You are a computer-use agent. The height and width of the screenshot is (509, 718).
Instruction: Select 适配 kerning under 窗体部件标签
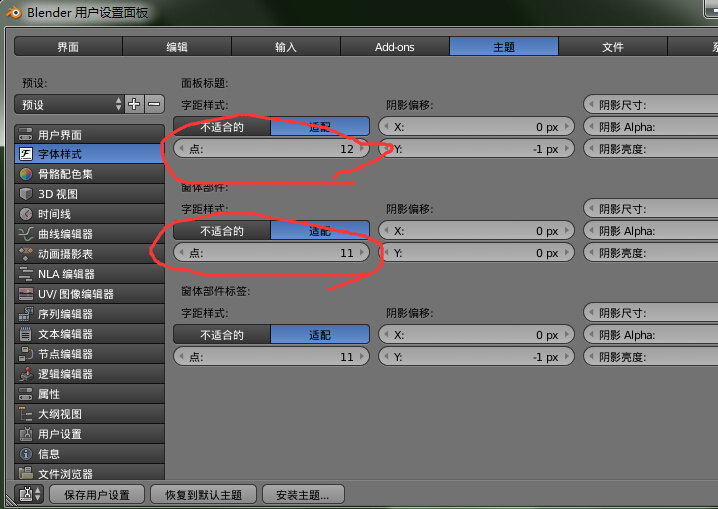[x=320, y=335]
